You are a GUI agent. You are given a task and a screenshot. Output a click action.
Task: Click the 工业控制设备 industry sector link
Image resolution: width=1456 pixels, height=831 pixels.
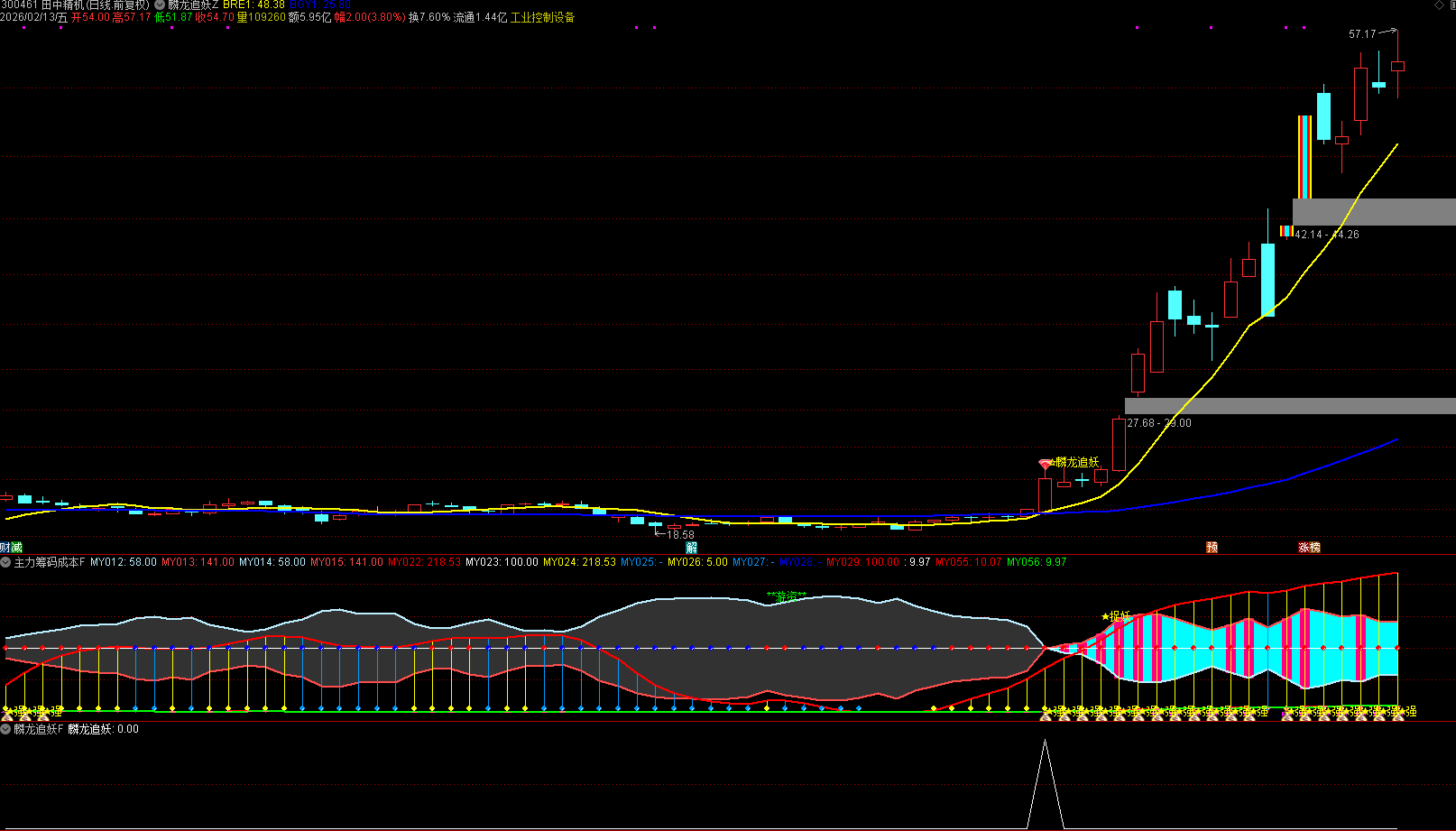542,17
